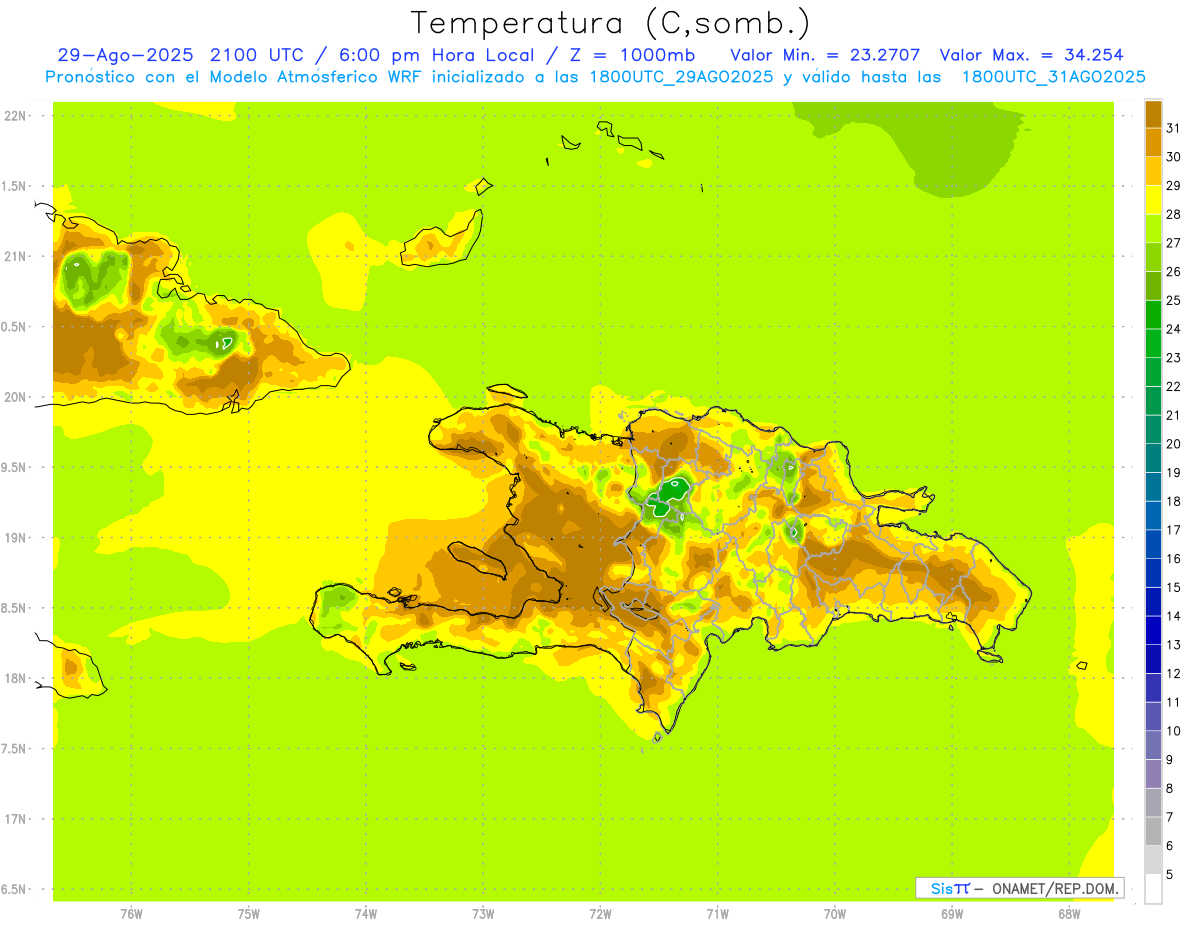This screenshot has width=1200, height=927.
Task: Click the green legend swatch between 23 and 24
Action: [1153, 343]
